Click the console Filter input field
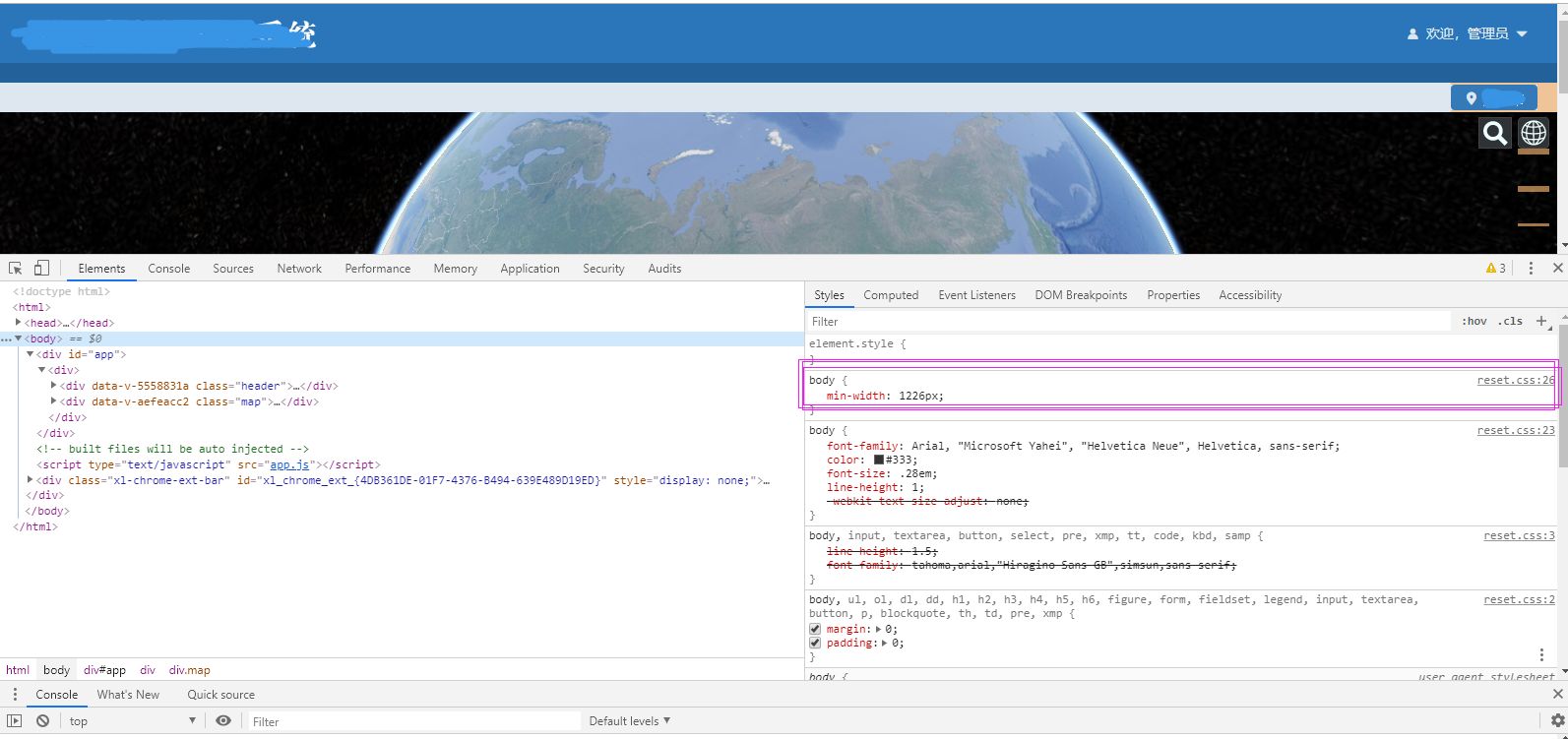The width and height of the screenshot is (1568, 739). coord(414,720)
